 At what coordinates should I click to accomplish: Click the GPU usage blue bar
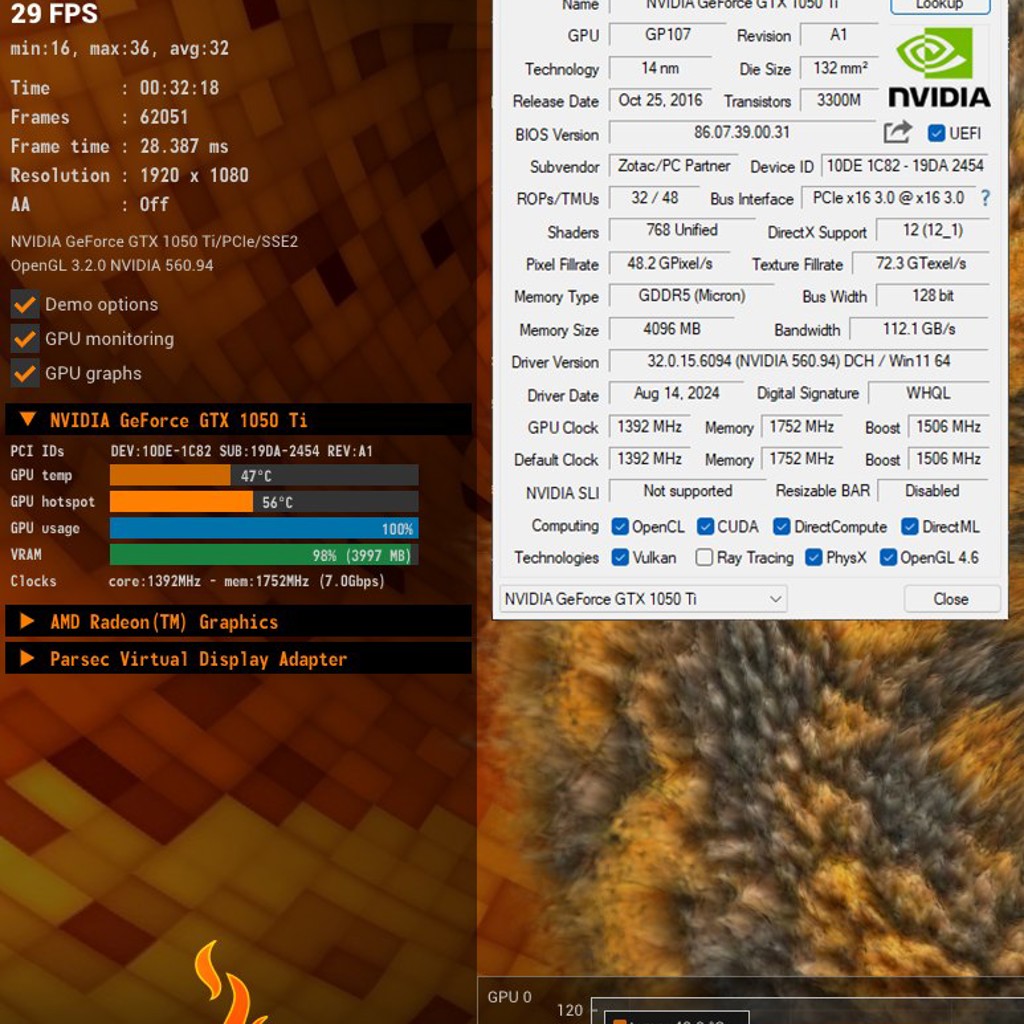point(264,528)
